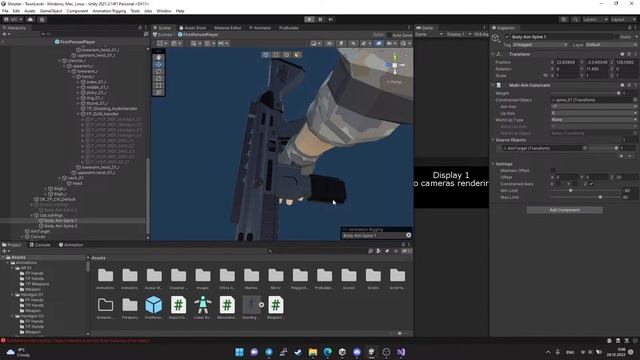Viewport: 640px width, 360px height.
Task: Open the Layers dropdown in top toolbar
Action: (595, 19)
